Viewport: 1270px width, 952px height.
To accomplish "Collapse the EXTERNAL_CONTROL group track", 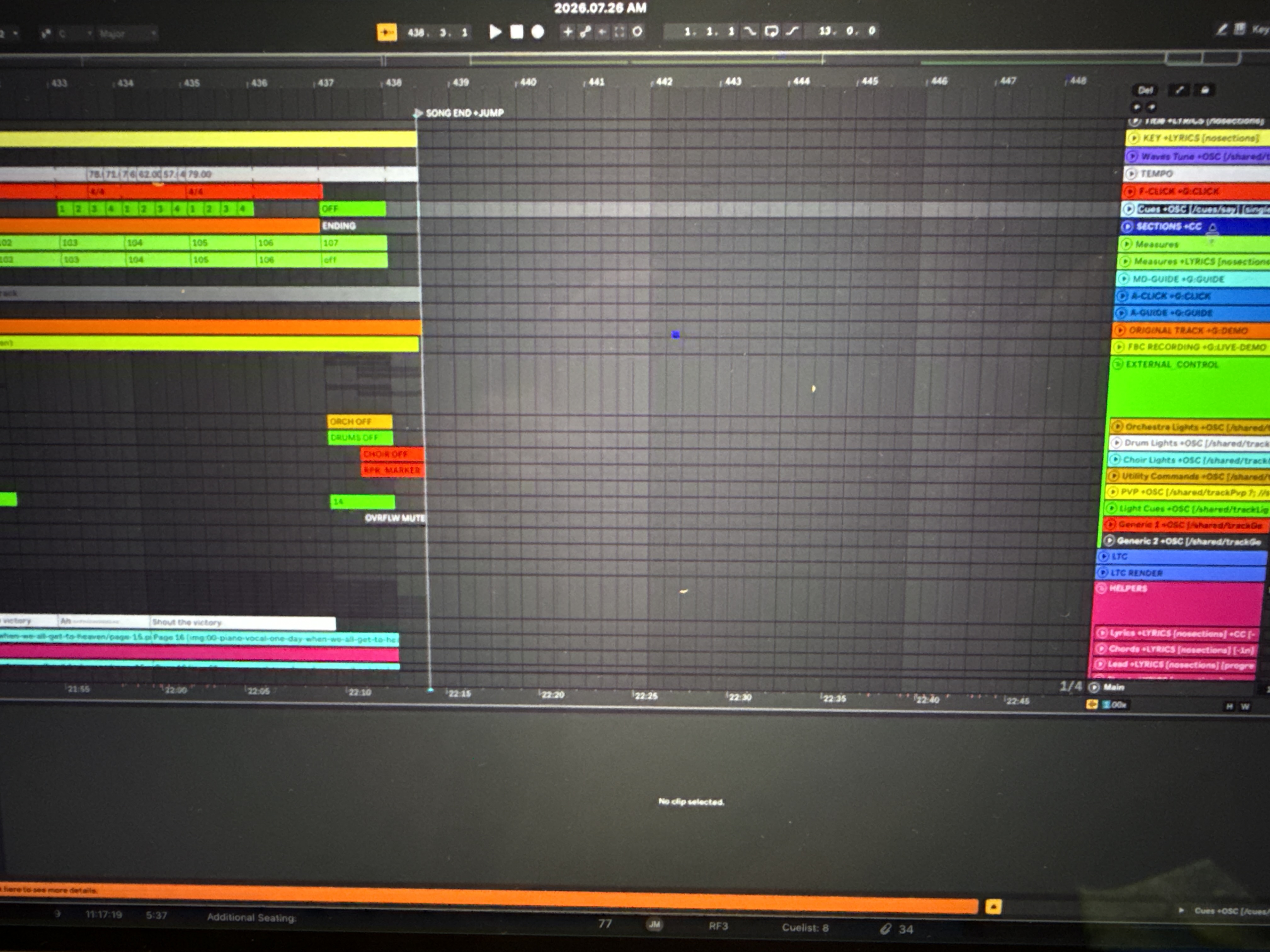I will pos(1117,364).
